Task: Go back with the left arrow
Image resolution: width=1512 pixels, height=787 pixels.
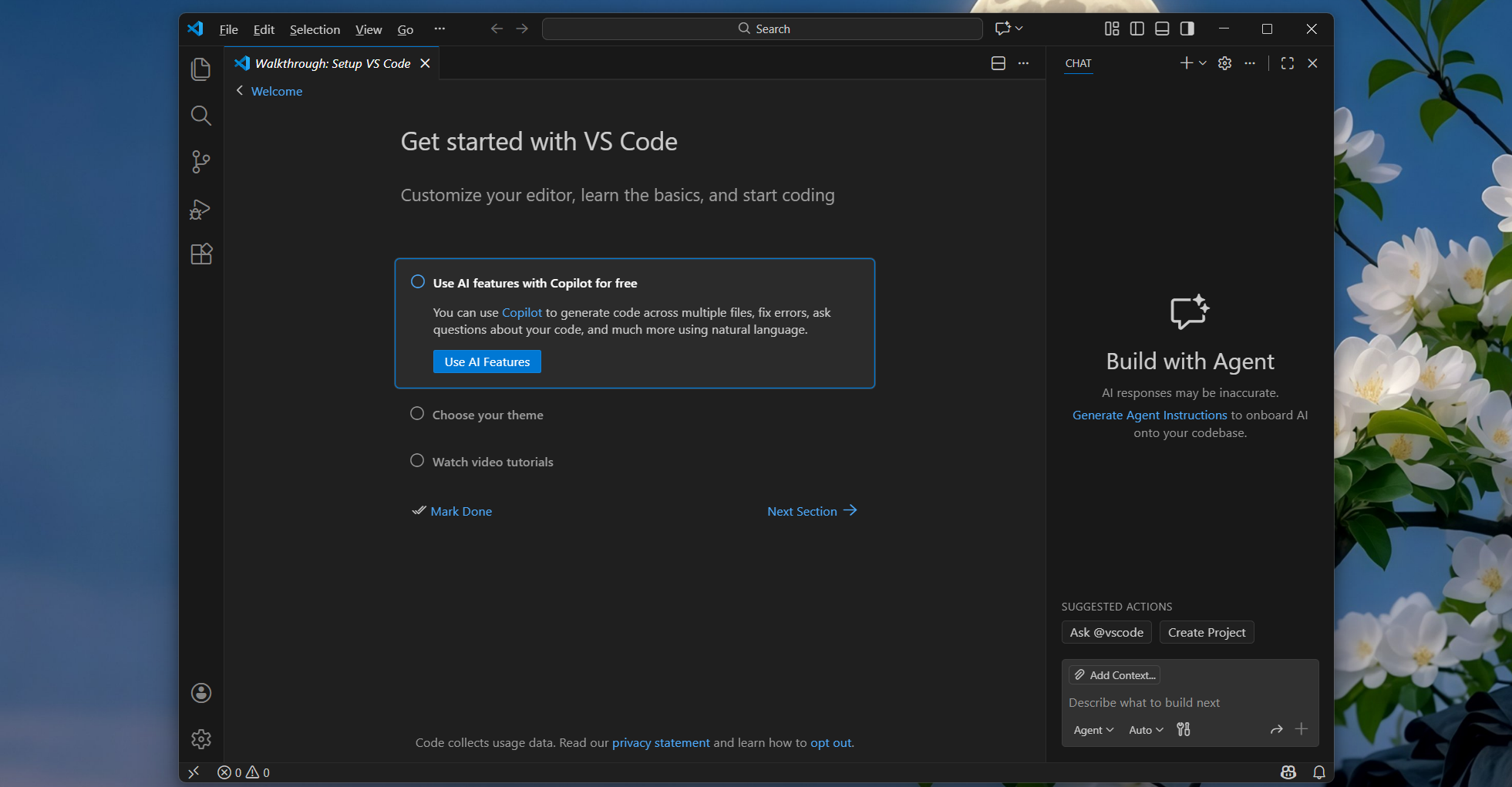Action: tap(497, 29)
